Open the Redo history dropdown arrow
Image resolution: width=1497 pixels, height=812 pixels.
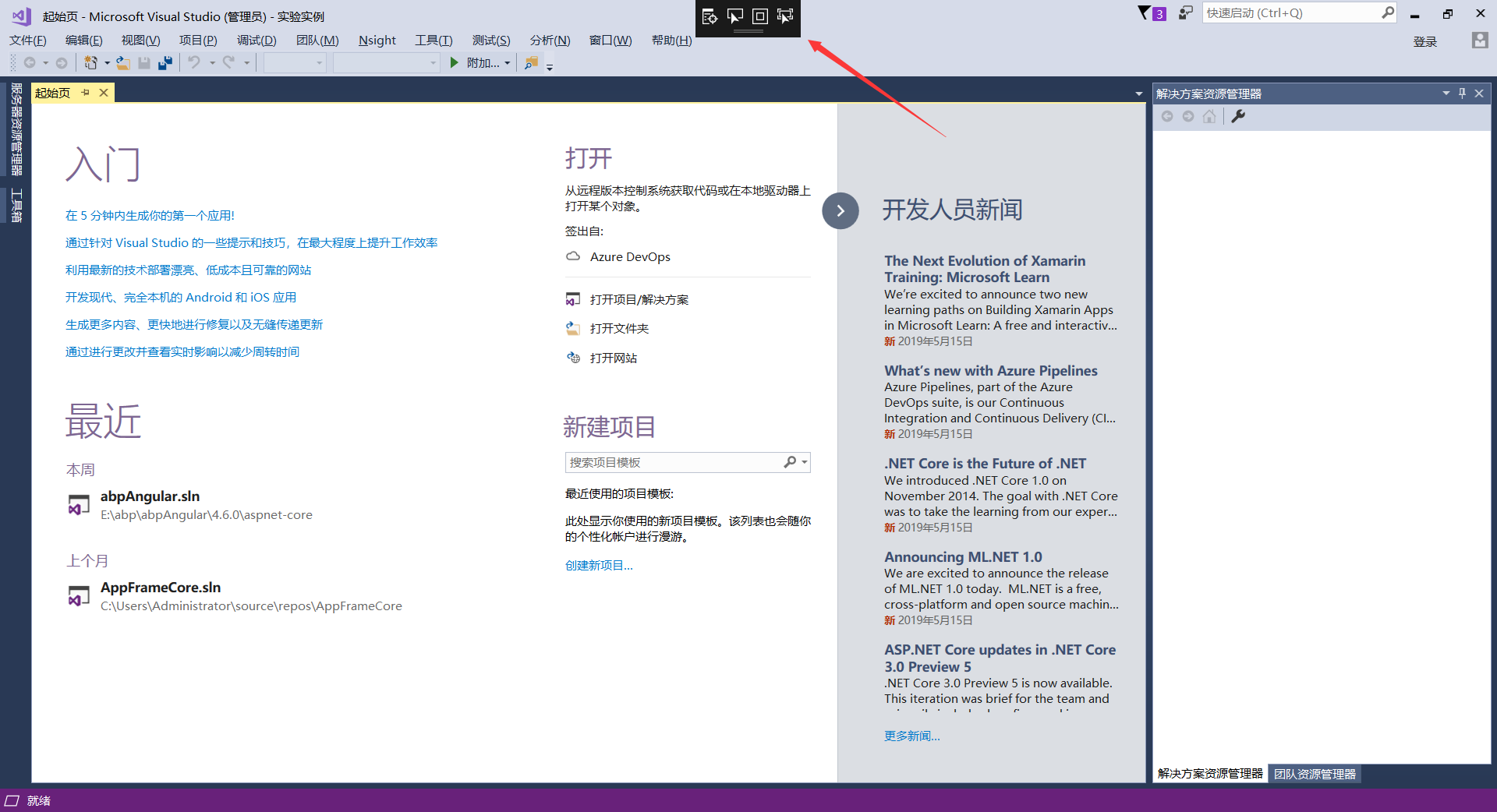[246, 63]
